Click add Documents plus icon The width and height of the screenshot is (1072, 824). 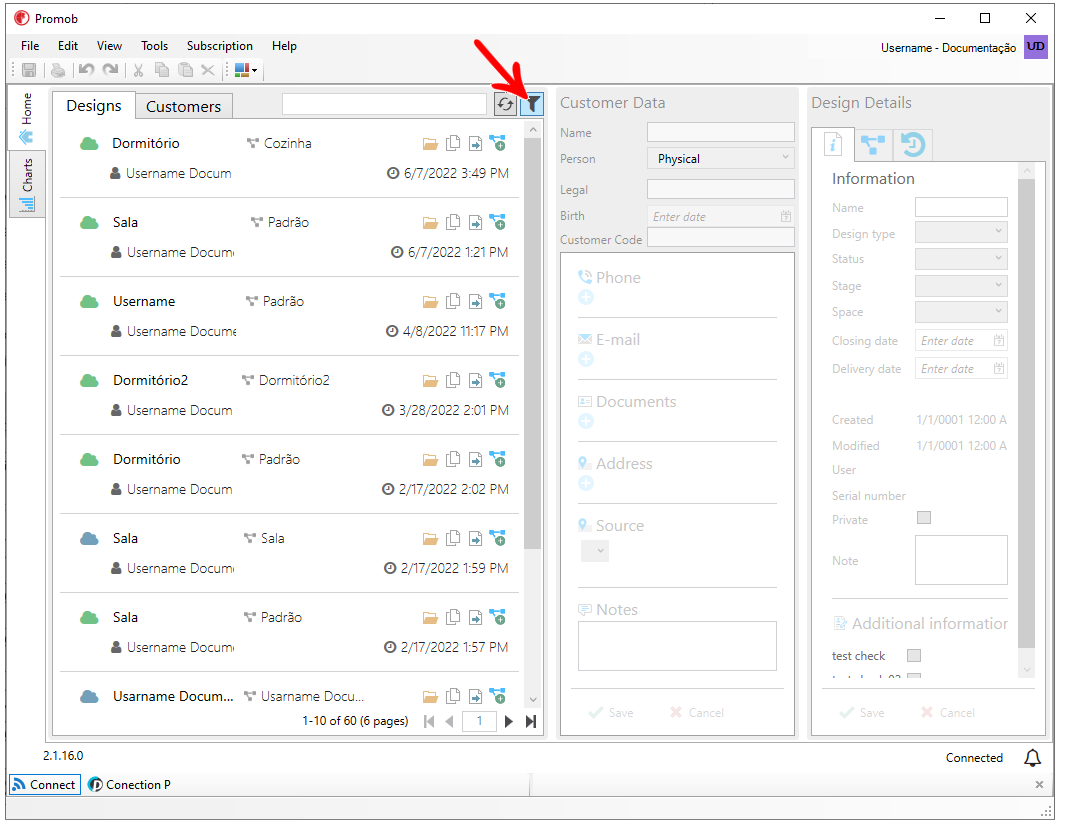(x=586, y=421)
